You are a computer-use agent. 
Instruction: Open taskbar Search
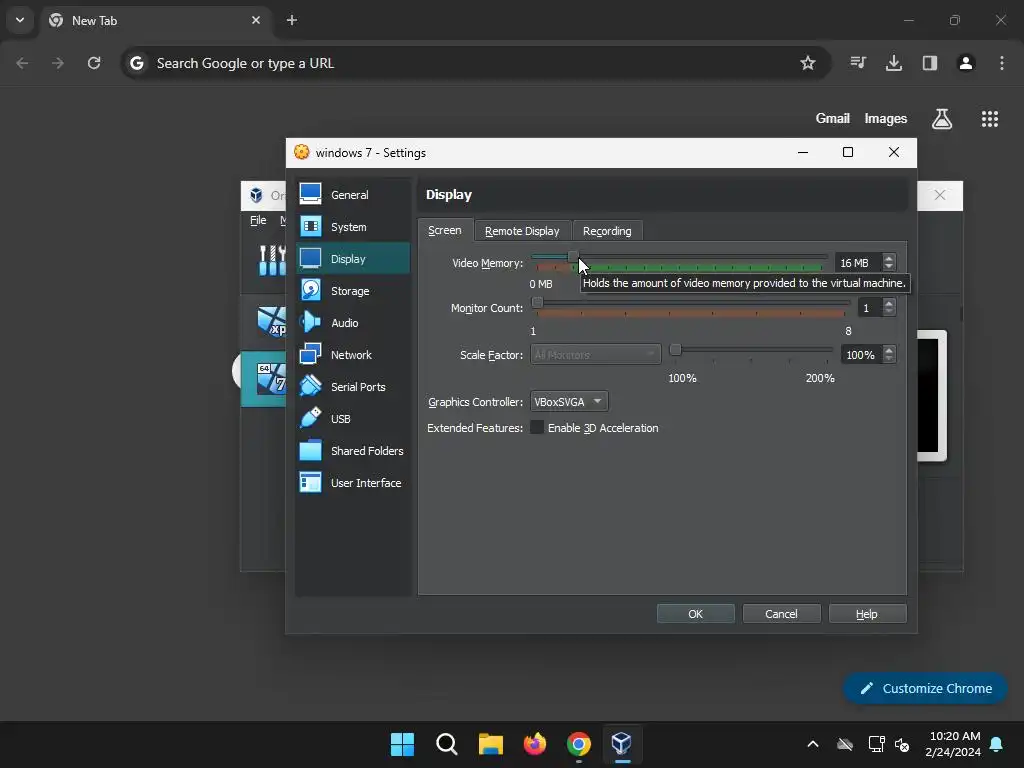[x=447, y=744]
